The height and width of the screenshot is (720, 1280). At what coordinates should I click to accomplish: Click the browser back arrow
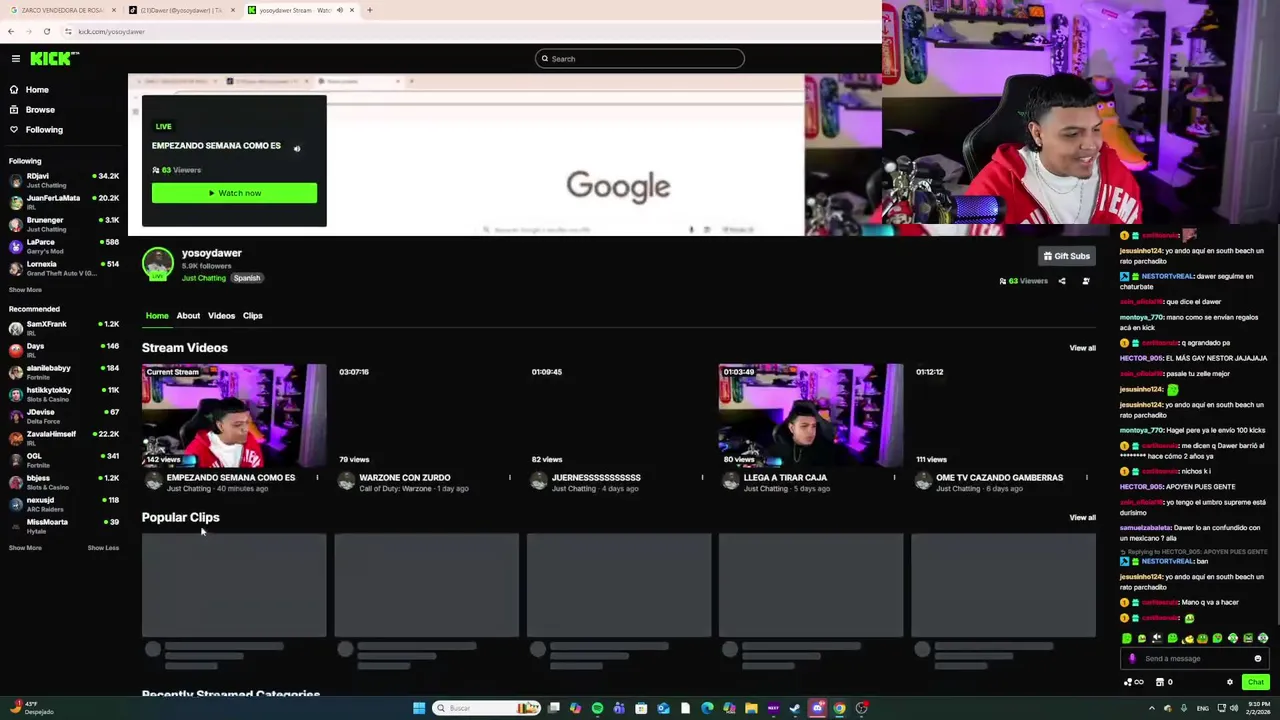click(x=11, y=32)
